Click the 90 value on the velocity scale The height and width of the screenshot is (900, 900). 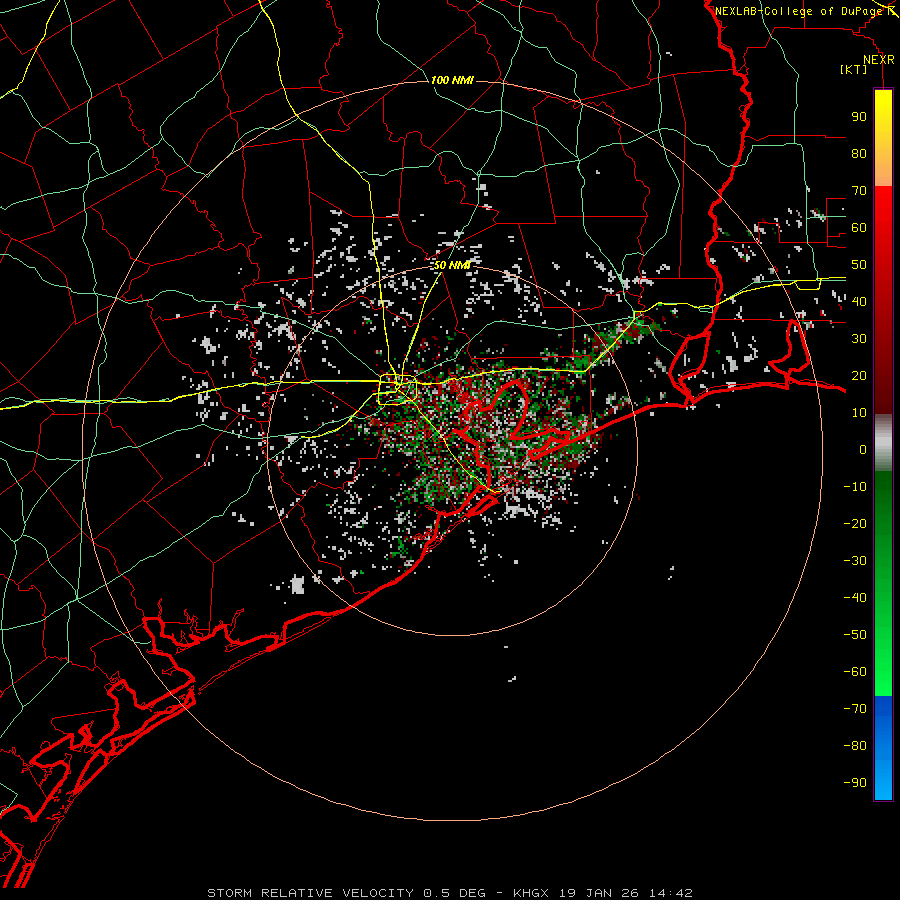click(x=859, y=117)
